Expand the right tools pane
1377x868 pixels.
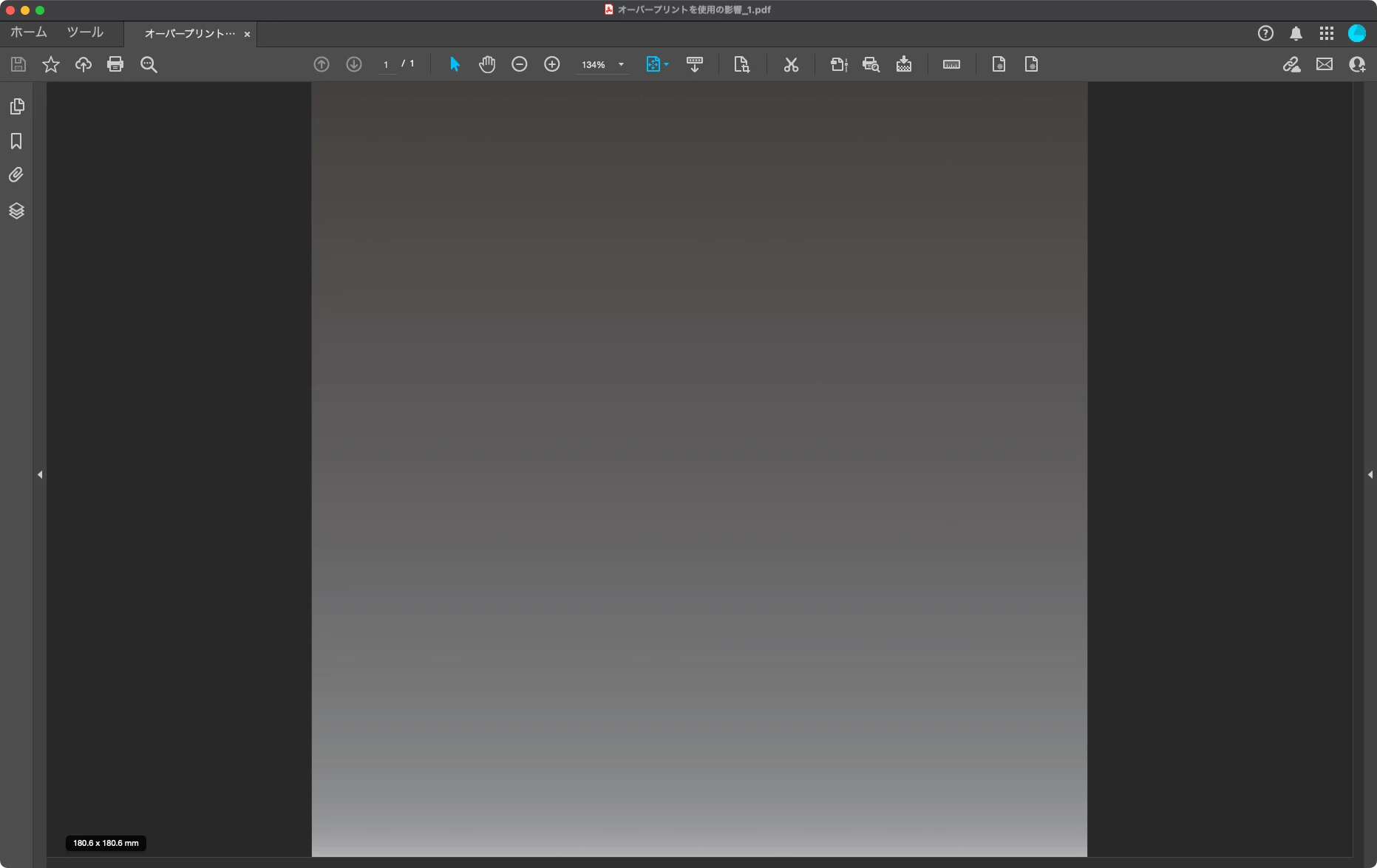coord(1370,474)
